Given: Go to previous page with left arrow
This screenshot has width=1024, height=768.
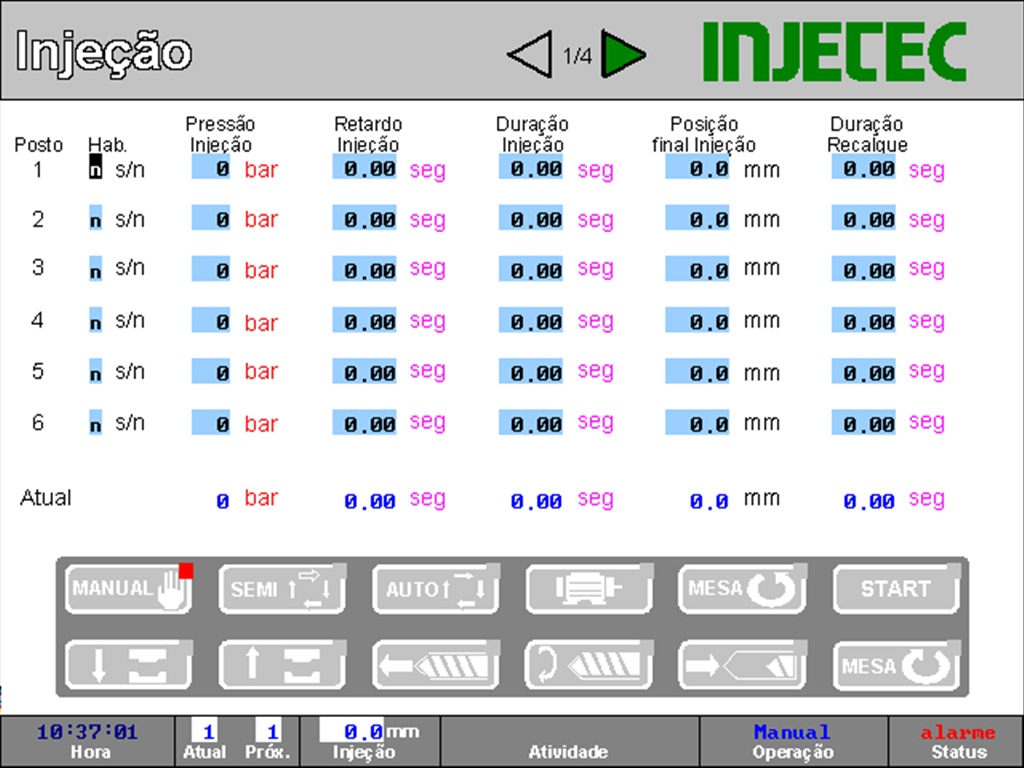Looking at the screenshot, I should (530, 56).
